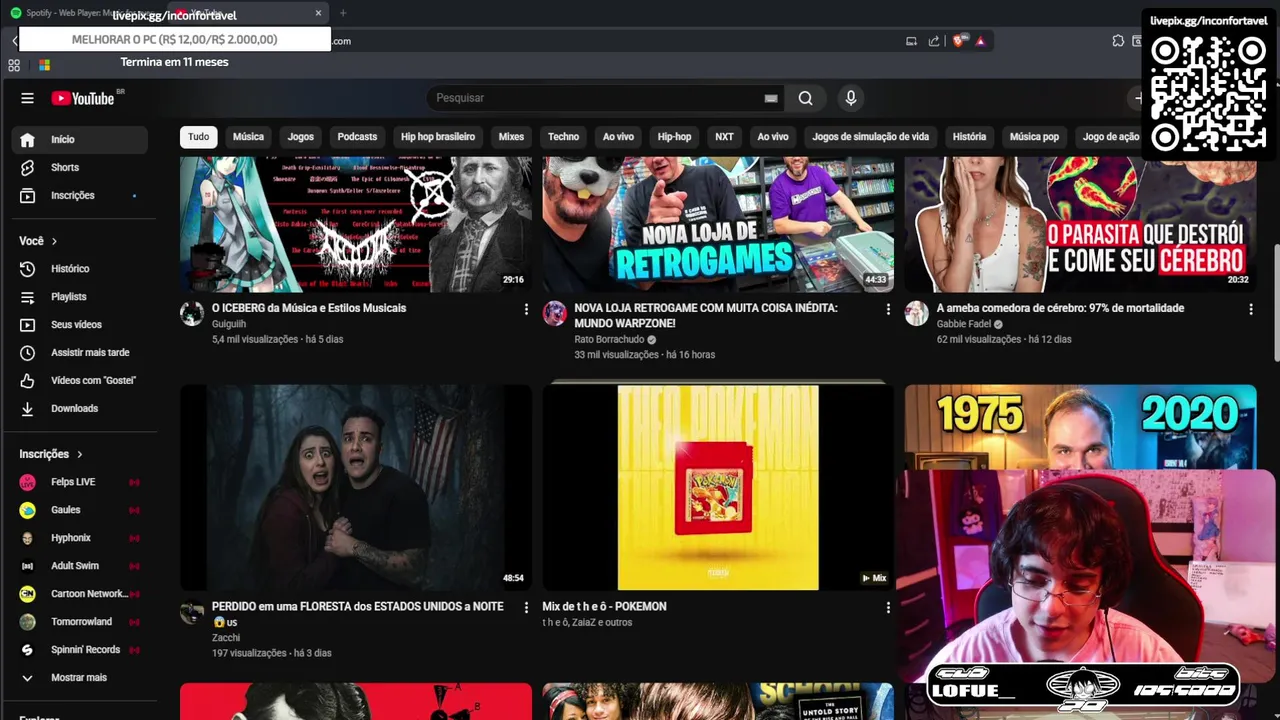
Task: Open Inscrições in the sidebar
Action: pos(82,195)
